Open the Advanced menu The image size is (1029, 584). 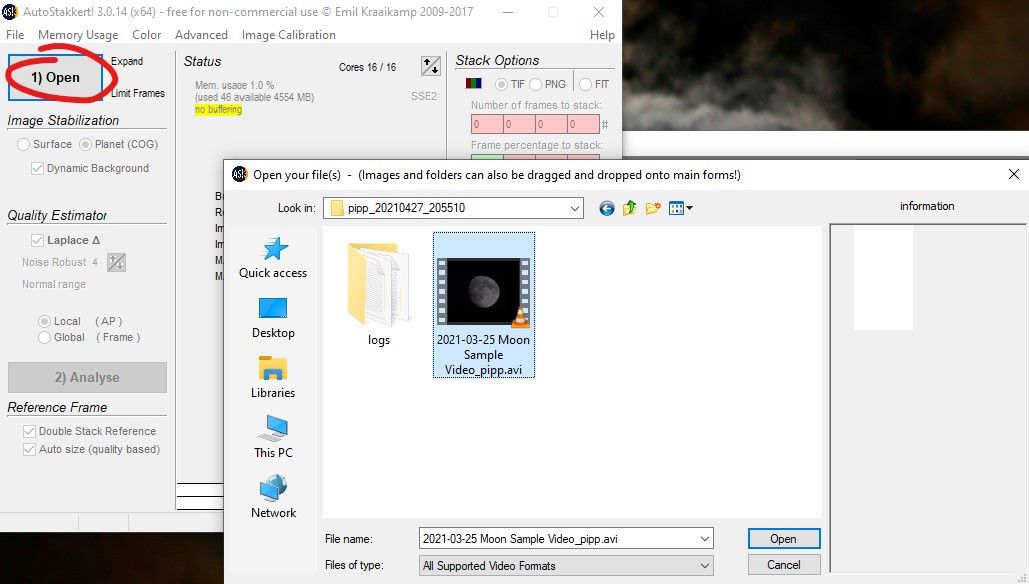coord(201,35)
